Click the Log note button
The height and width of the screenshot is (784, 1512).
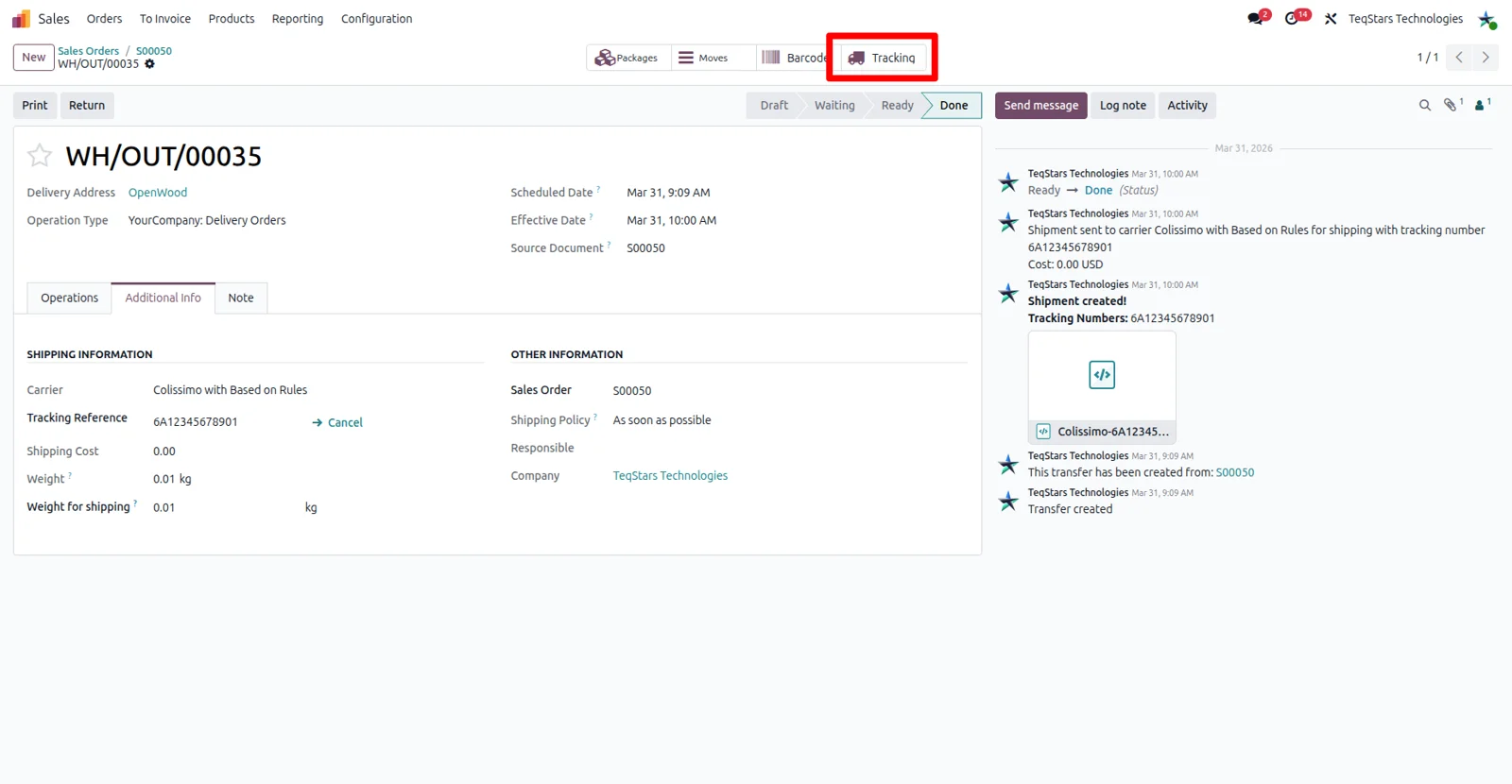[1123, 106]
